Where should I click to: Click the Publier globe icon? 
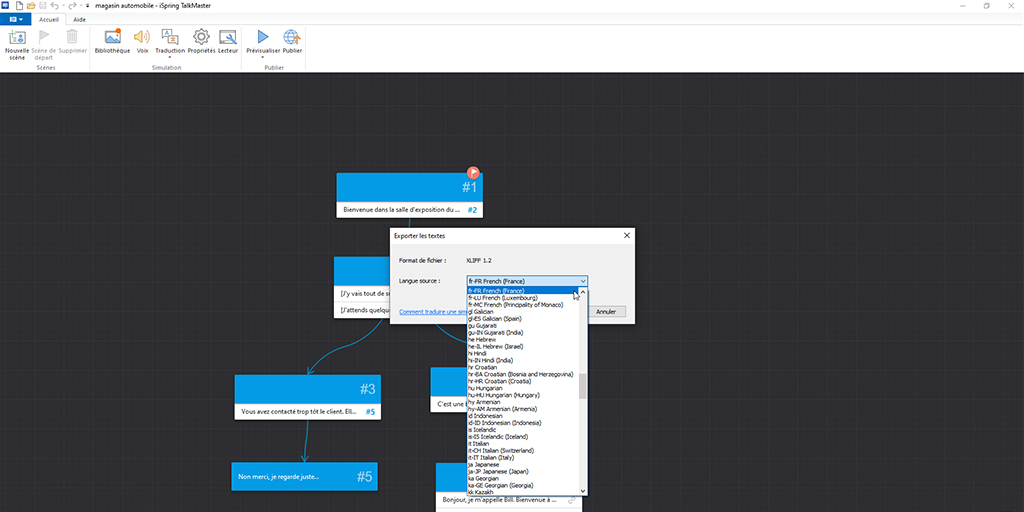[292, 37]
